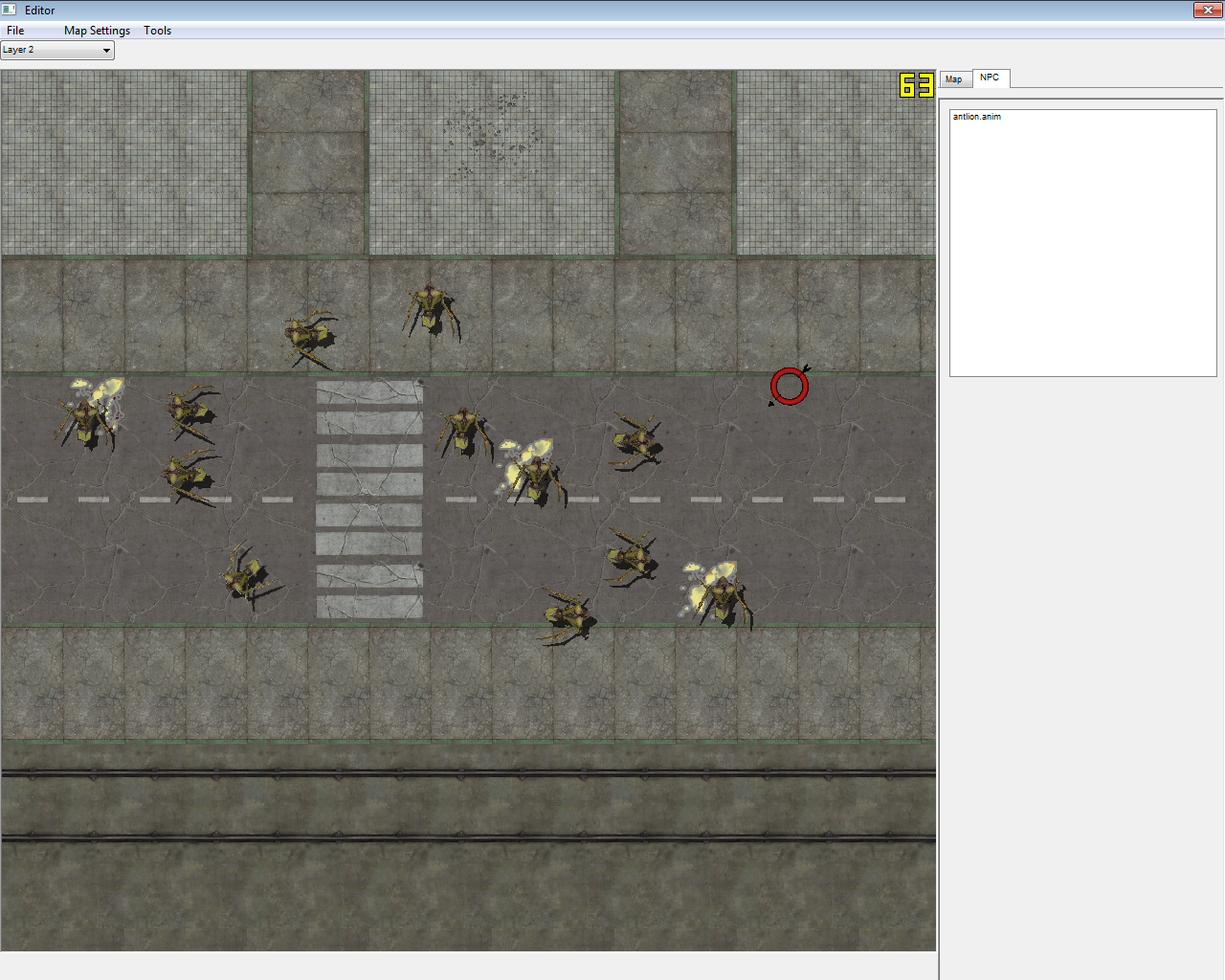Viewport: 1225px width, 980px height.
Task: Click the white crosswalk on the road
Action: point(369,499)
